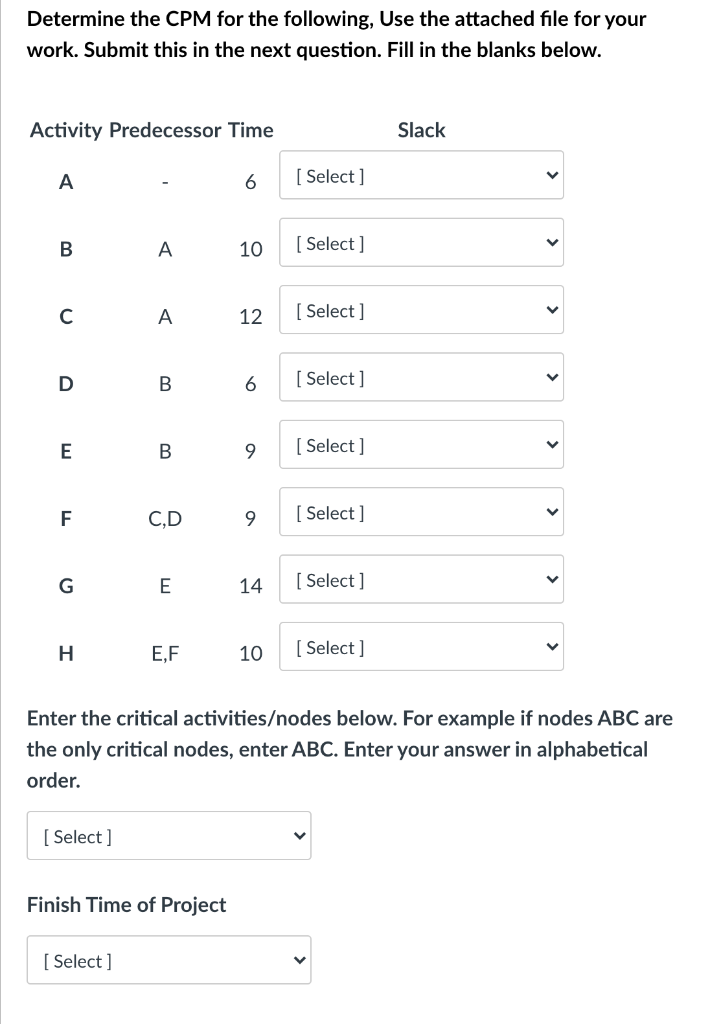Open the Slack dropdown for Activity G
Viewport: 721px width, 1024px height.
pos(420,579)
